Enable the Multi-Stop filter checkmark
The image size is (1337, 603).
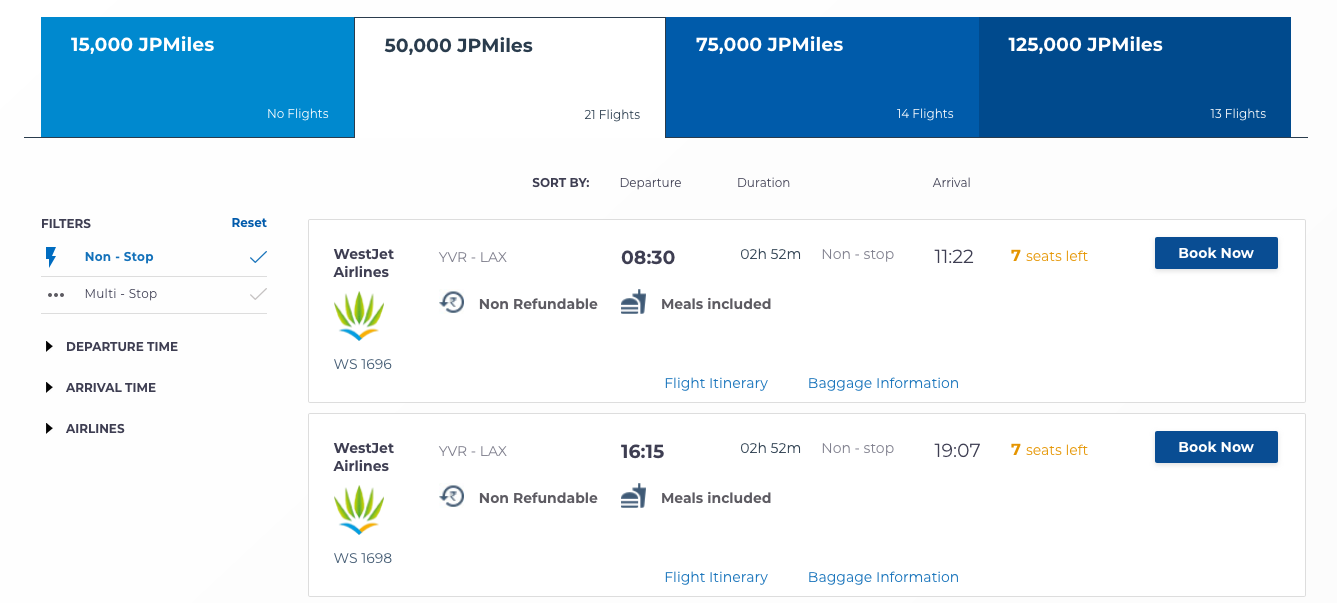pyautogui.click(x=258, y=294)
